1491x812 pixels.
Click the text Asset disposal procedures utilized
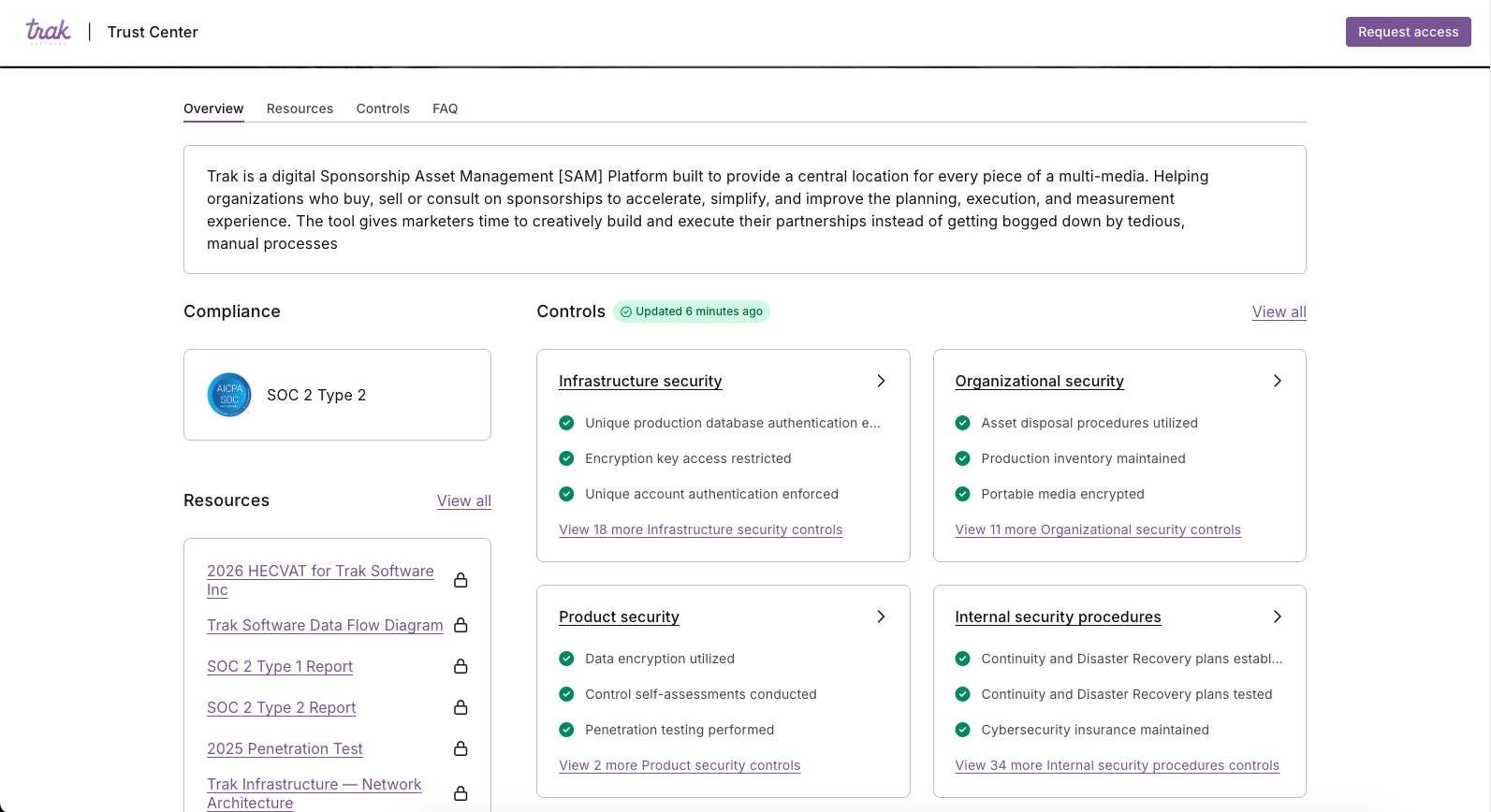pyautogui.click(x=1089, y=423)
